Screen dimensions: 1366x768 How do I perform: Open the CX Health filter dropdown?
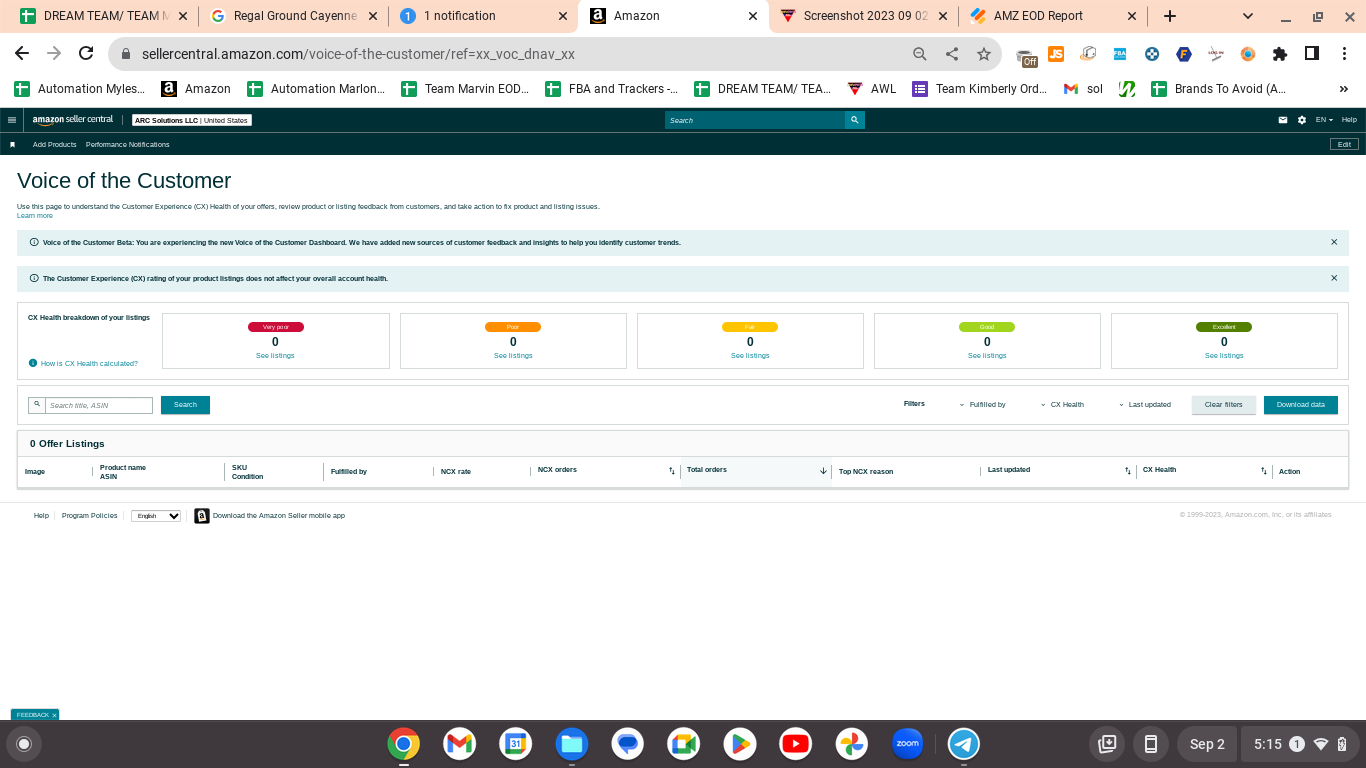click(x=1062, y=405)
